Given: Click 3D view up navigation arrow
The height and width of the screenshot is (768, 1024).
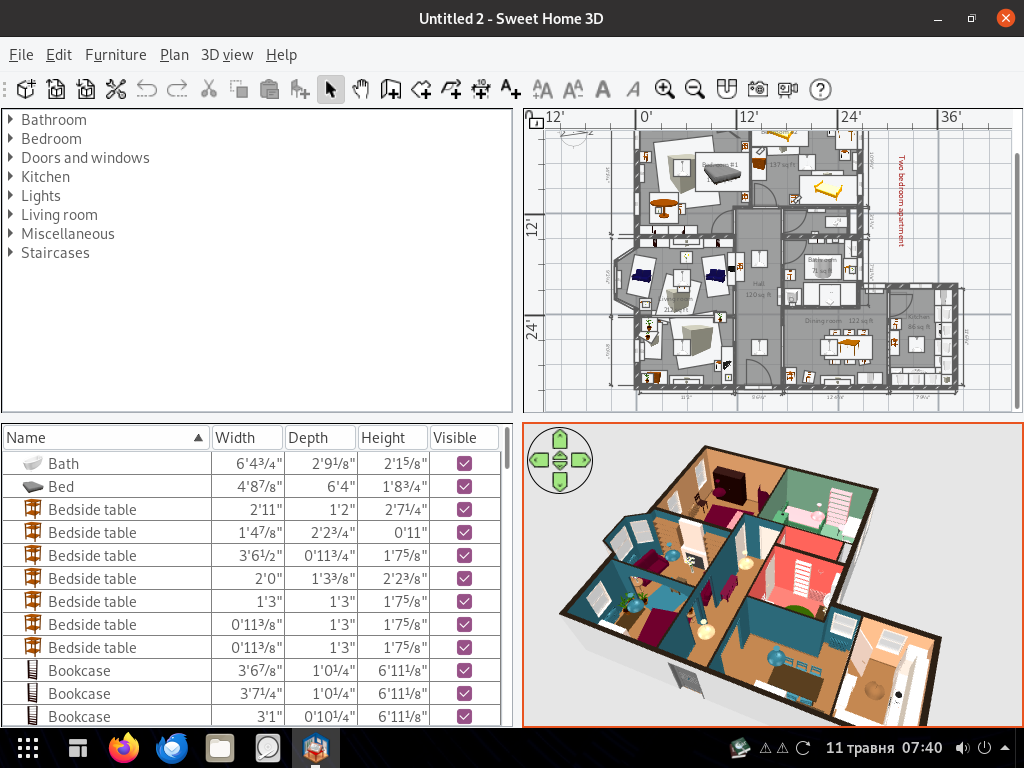Looking at the screenshot, I should pos(560,440).
